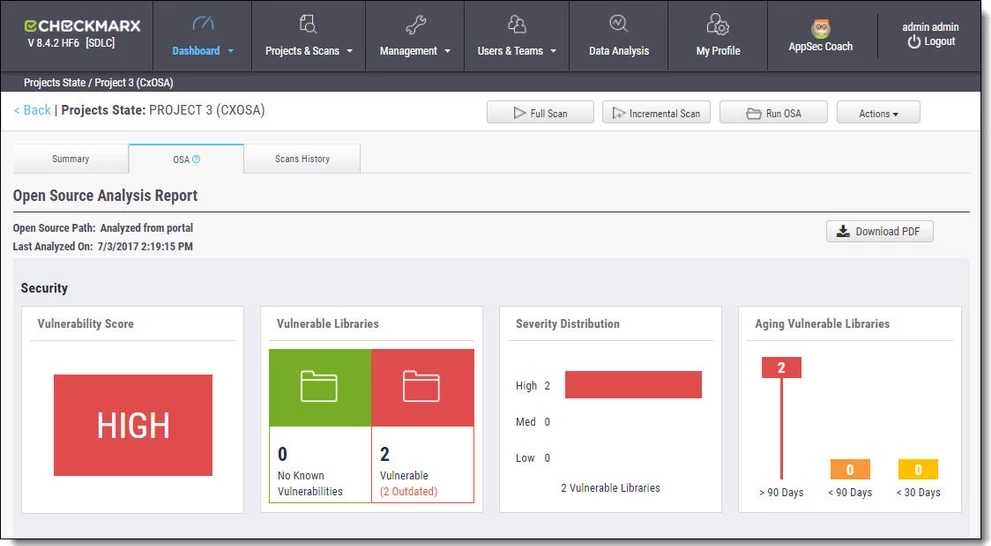
Task: Open the Data Analysis menu label
Action: point(619,51)
